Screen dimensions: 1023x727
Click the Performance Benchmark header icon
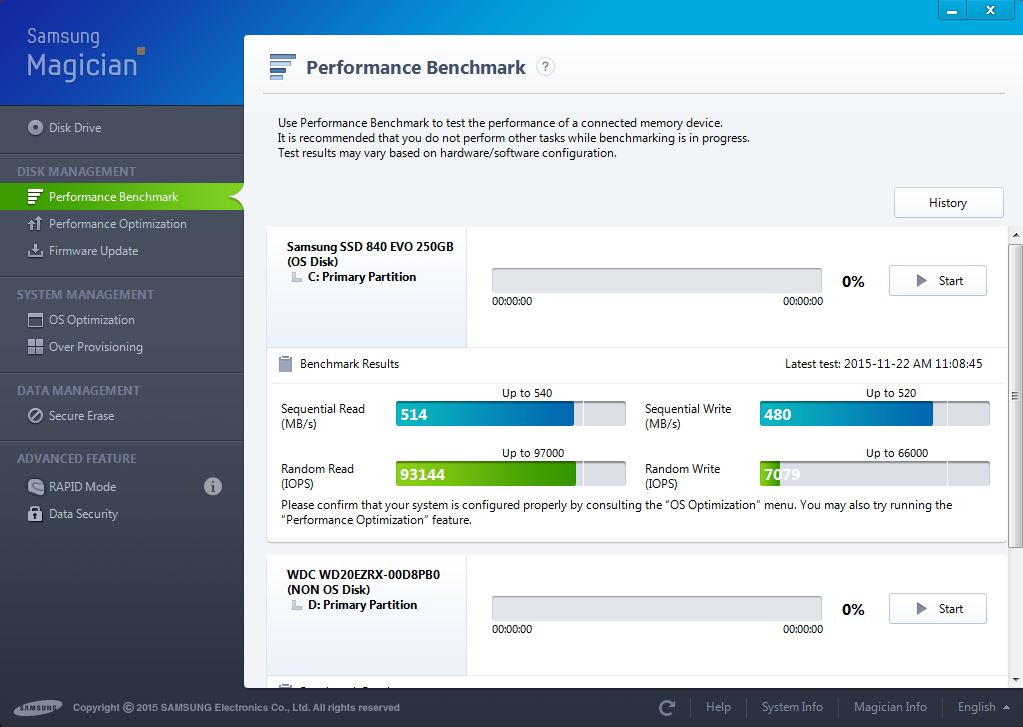pos(282,67)
